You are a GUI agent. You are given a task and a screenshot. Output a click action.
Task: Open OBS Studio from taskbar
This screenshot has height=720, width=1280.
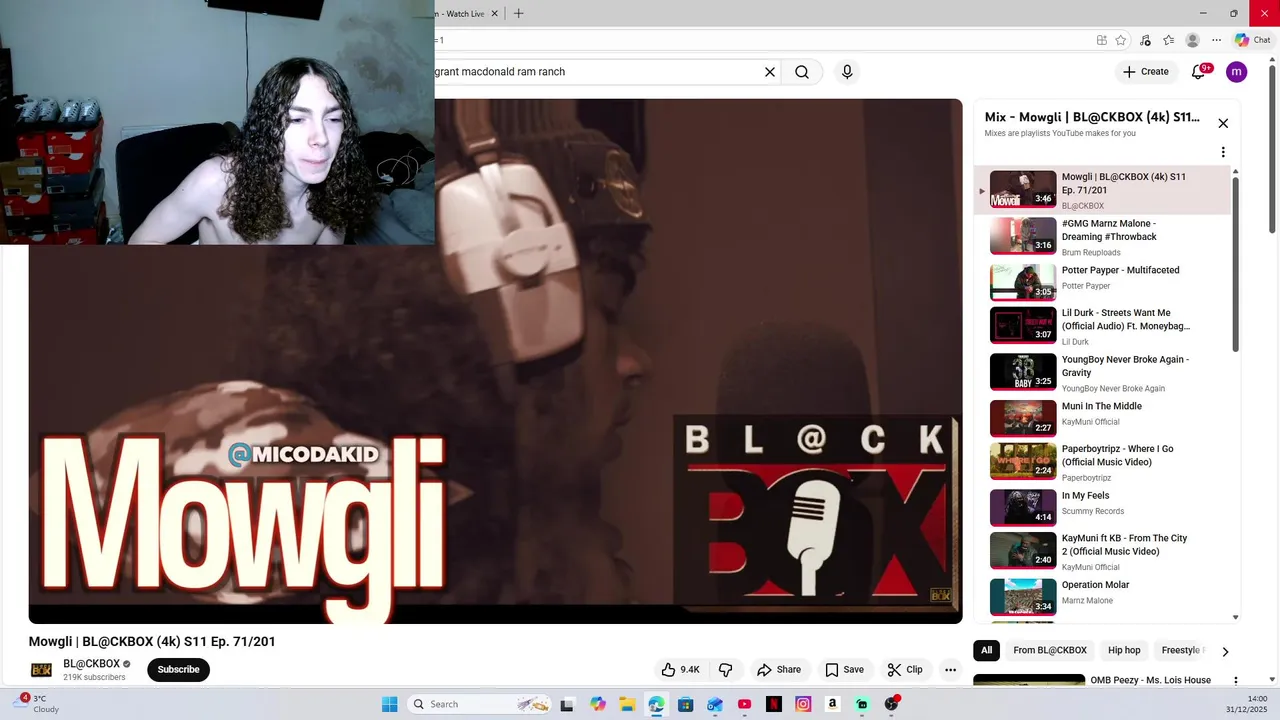pos(891,704)
